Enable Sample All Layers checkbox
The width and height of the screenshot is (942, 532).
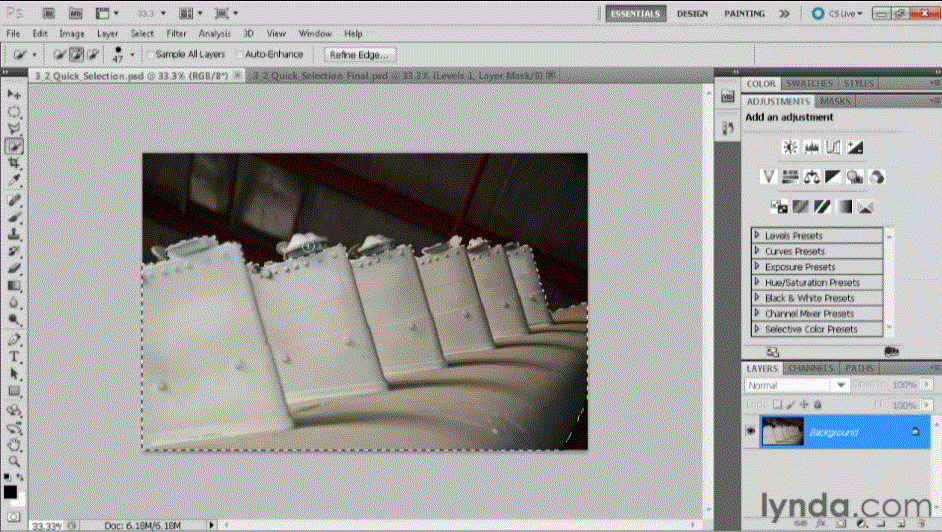point(151,55)
